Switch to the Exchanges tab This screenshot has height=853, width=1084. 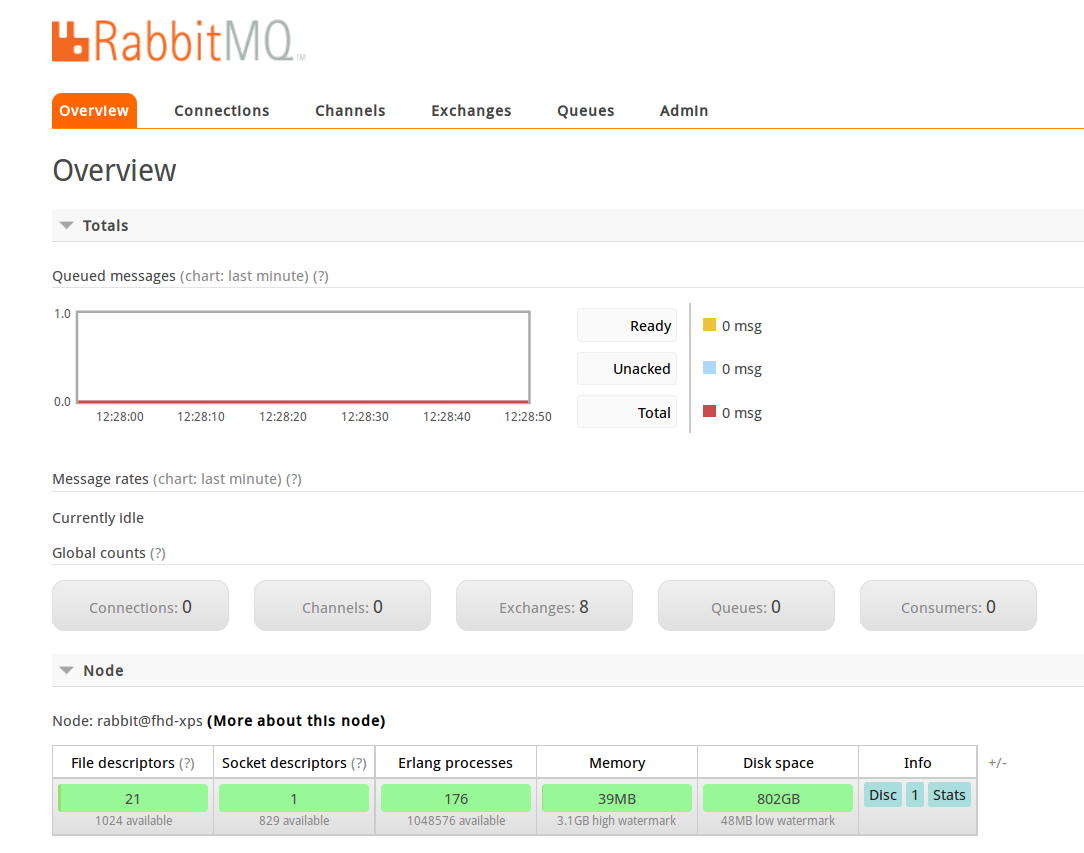471,110
